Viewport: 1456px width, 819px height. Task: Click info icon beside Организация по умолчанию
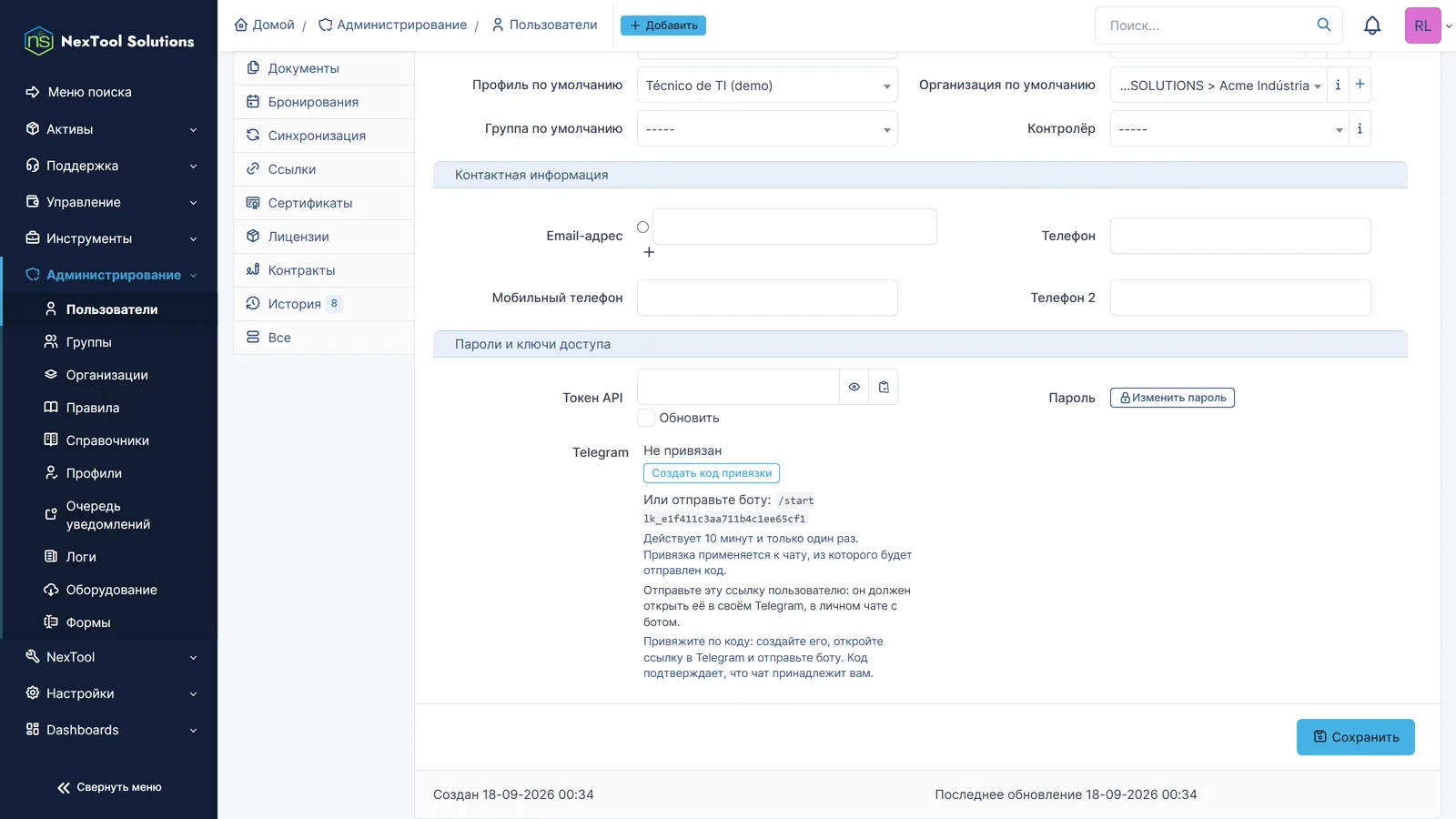coord(1338,85)
